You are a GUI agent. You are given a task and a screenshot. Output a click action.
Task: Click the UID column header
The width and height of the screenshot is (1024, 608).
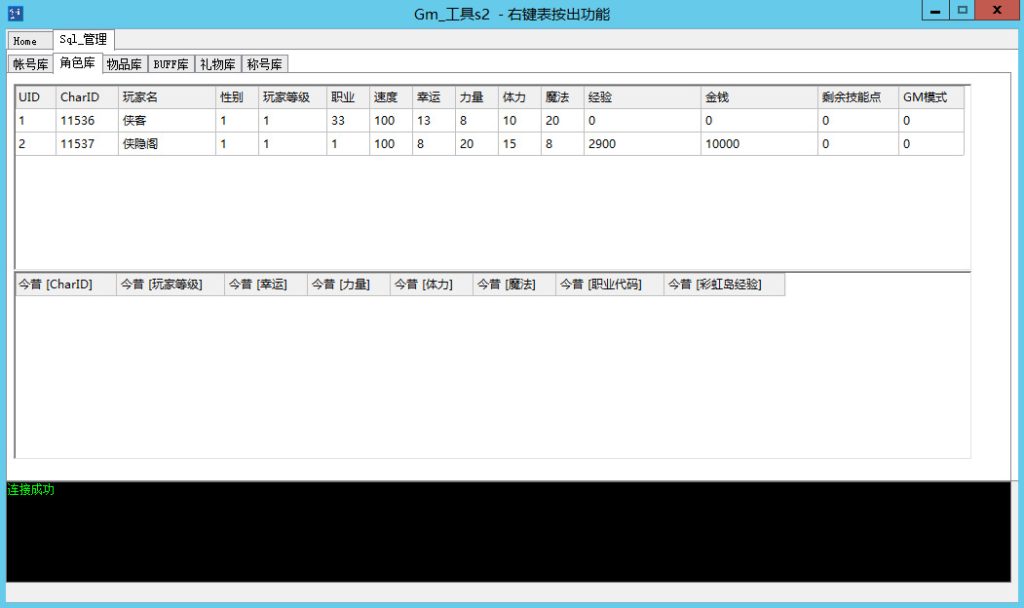pyautogui.click(x=29, y=97)
